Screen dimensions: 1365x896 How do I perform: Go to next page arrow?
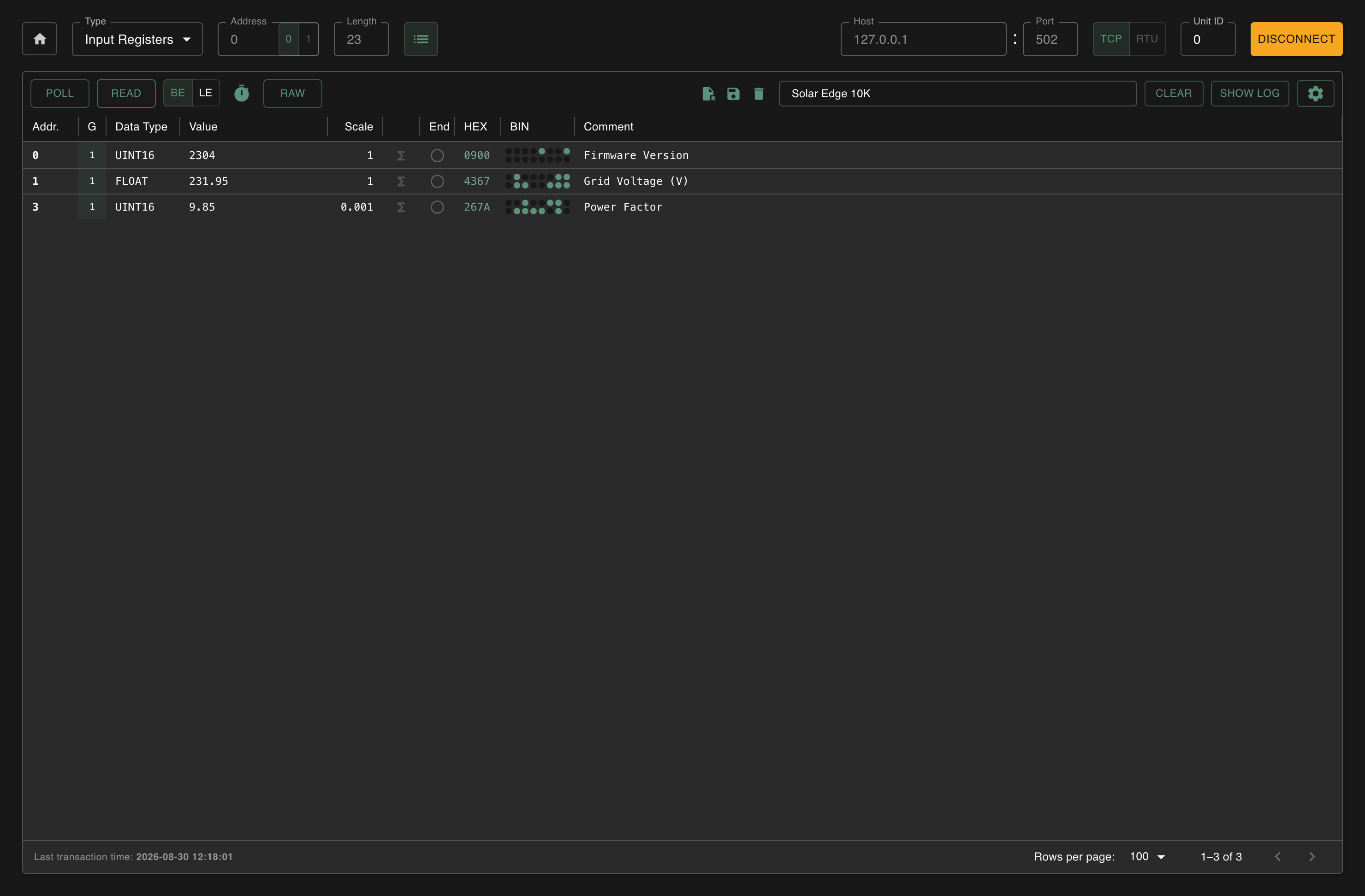point(1312,856)
